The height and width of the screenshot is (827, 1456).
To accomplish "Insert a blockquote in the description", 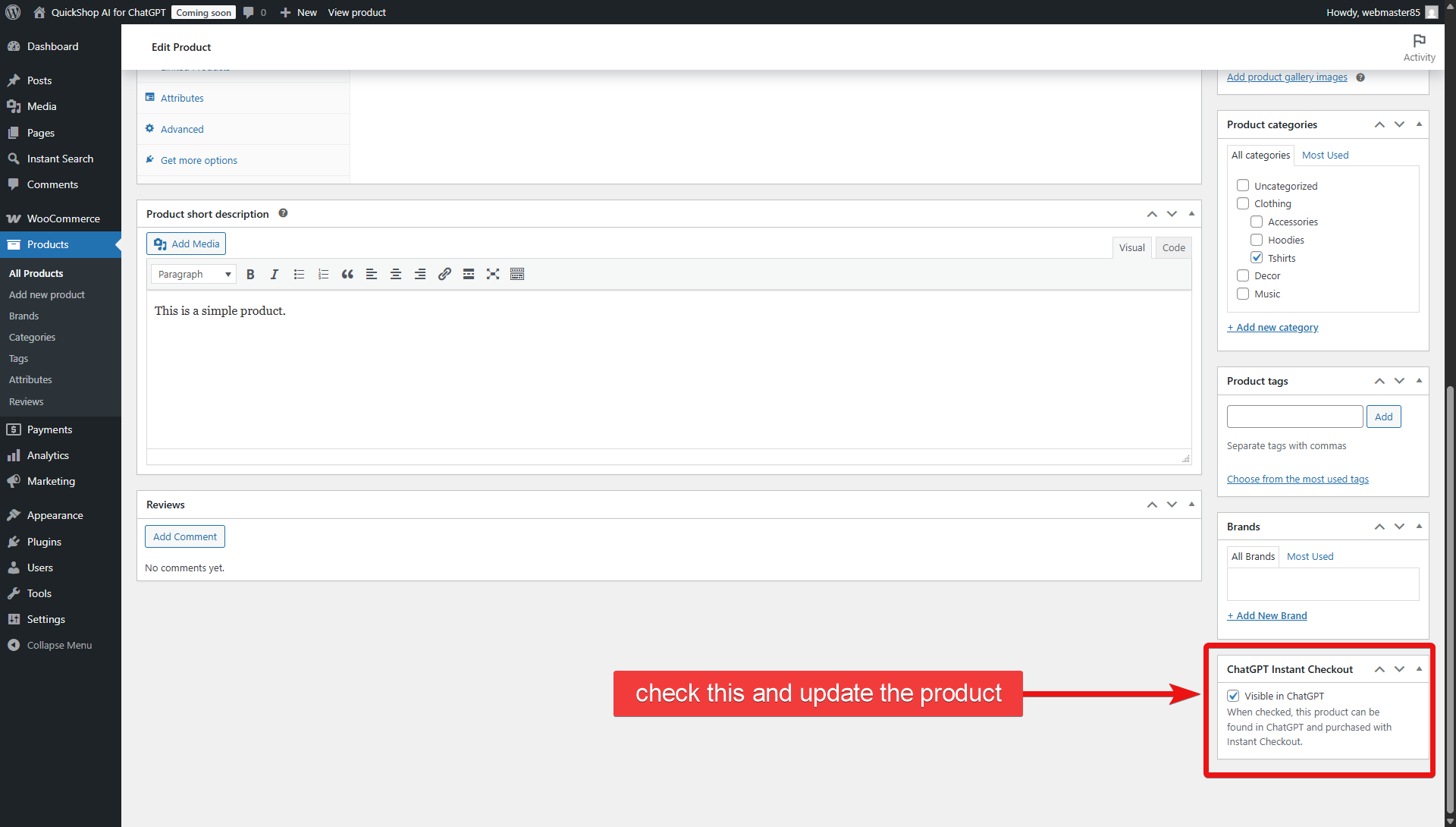I will pos(347,274).
